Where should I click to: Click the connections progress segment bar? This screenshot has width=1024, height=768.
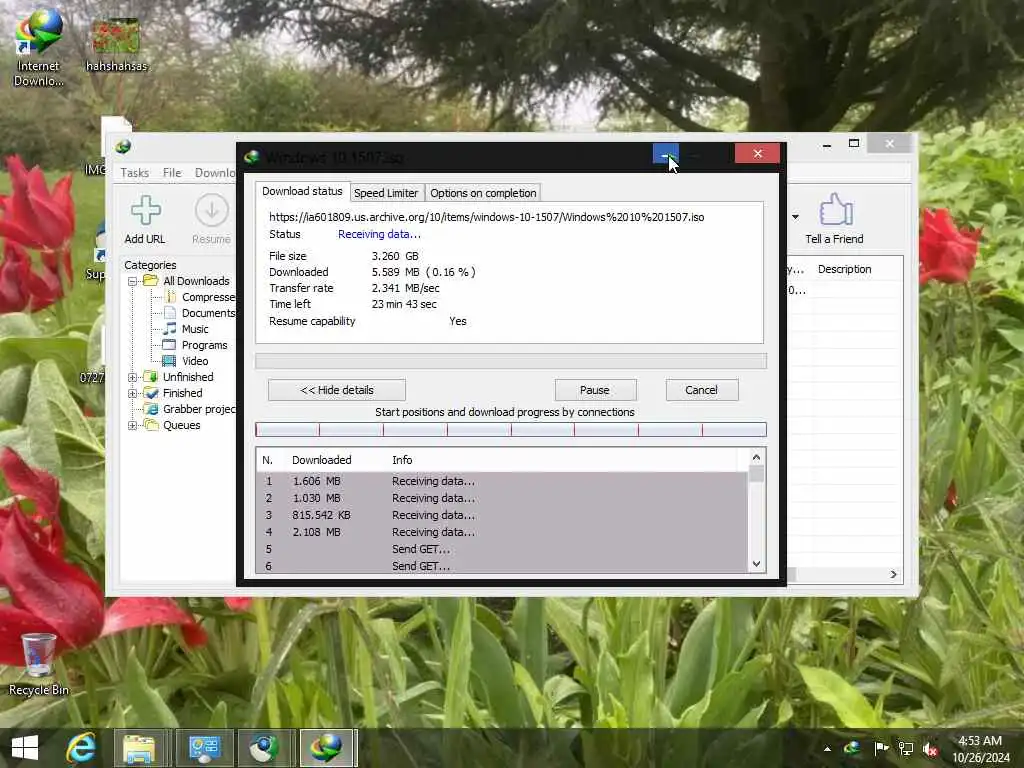point(511,429)
